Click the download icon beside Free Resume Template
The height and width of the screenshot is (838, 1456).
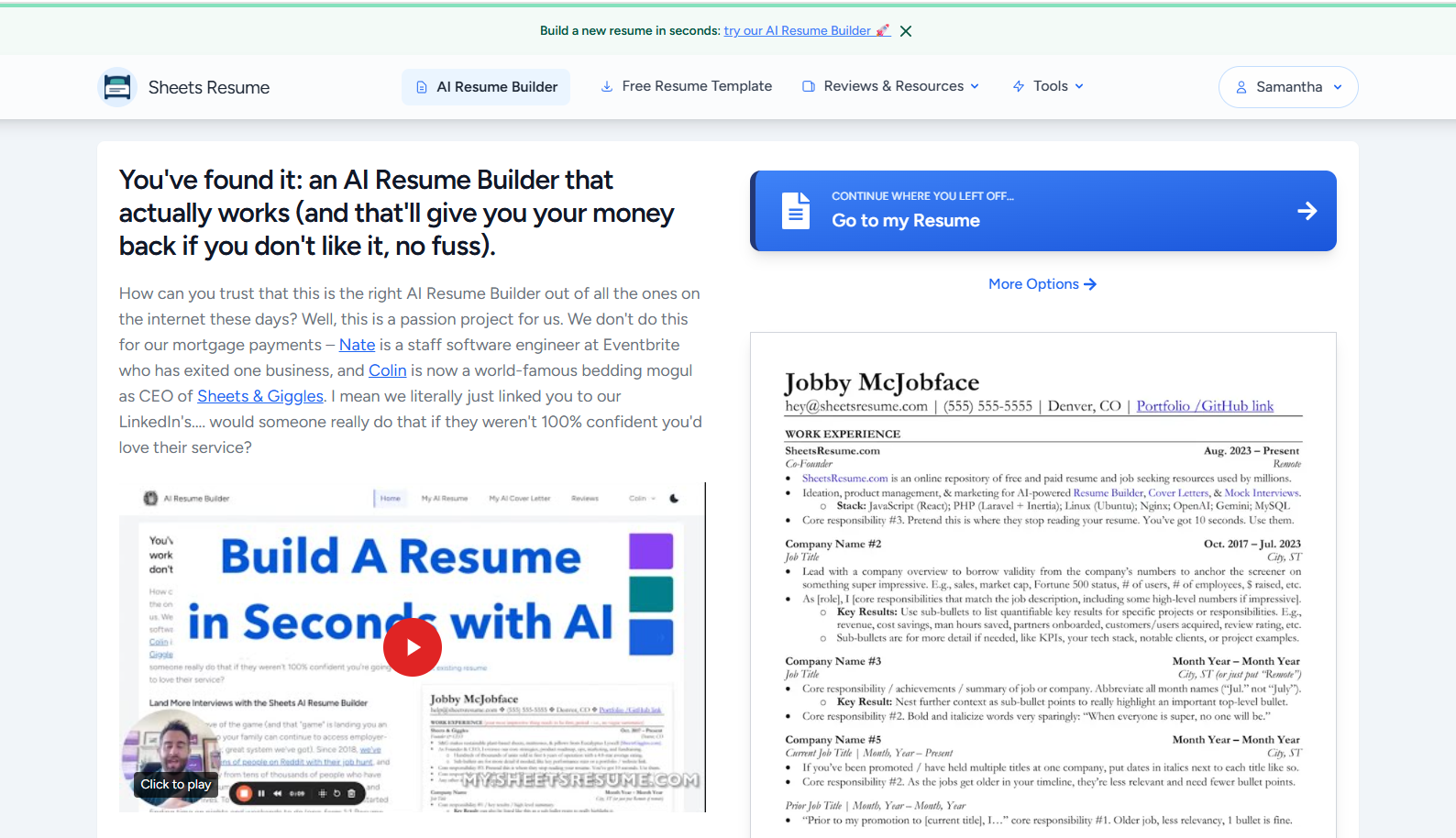(607, 86)
